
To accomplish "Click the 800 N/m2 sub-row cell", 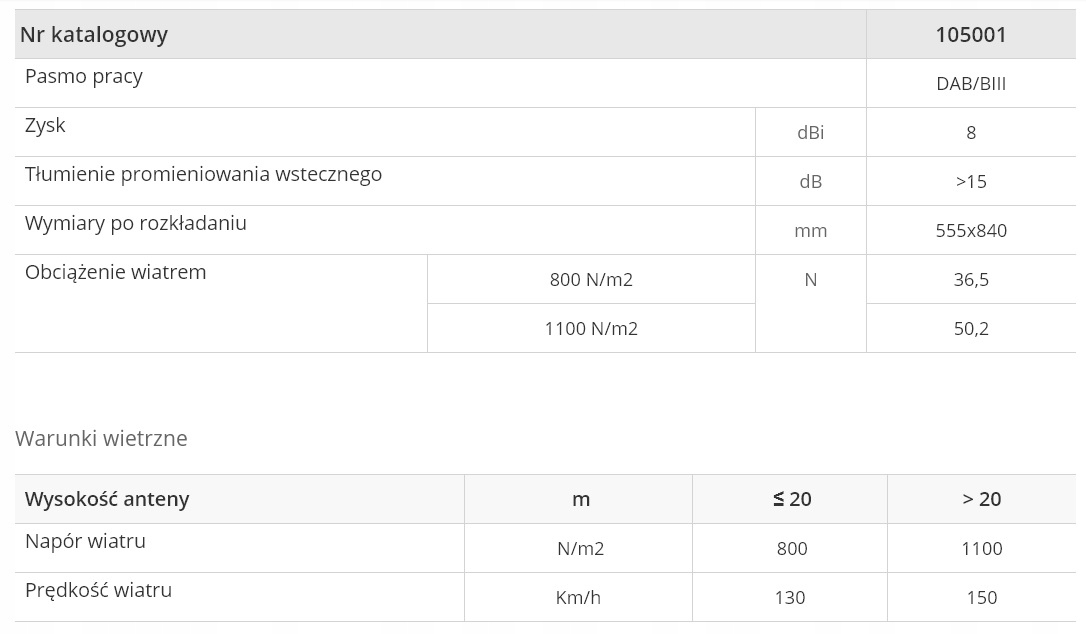I will coord(591,280).
